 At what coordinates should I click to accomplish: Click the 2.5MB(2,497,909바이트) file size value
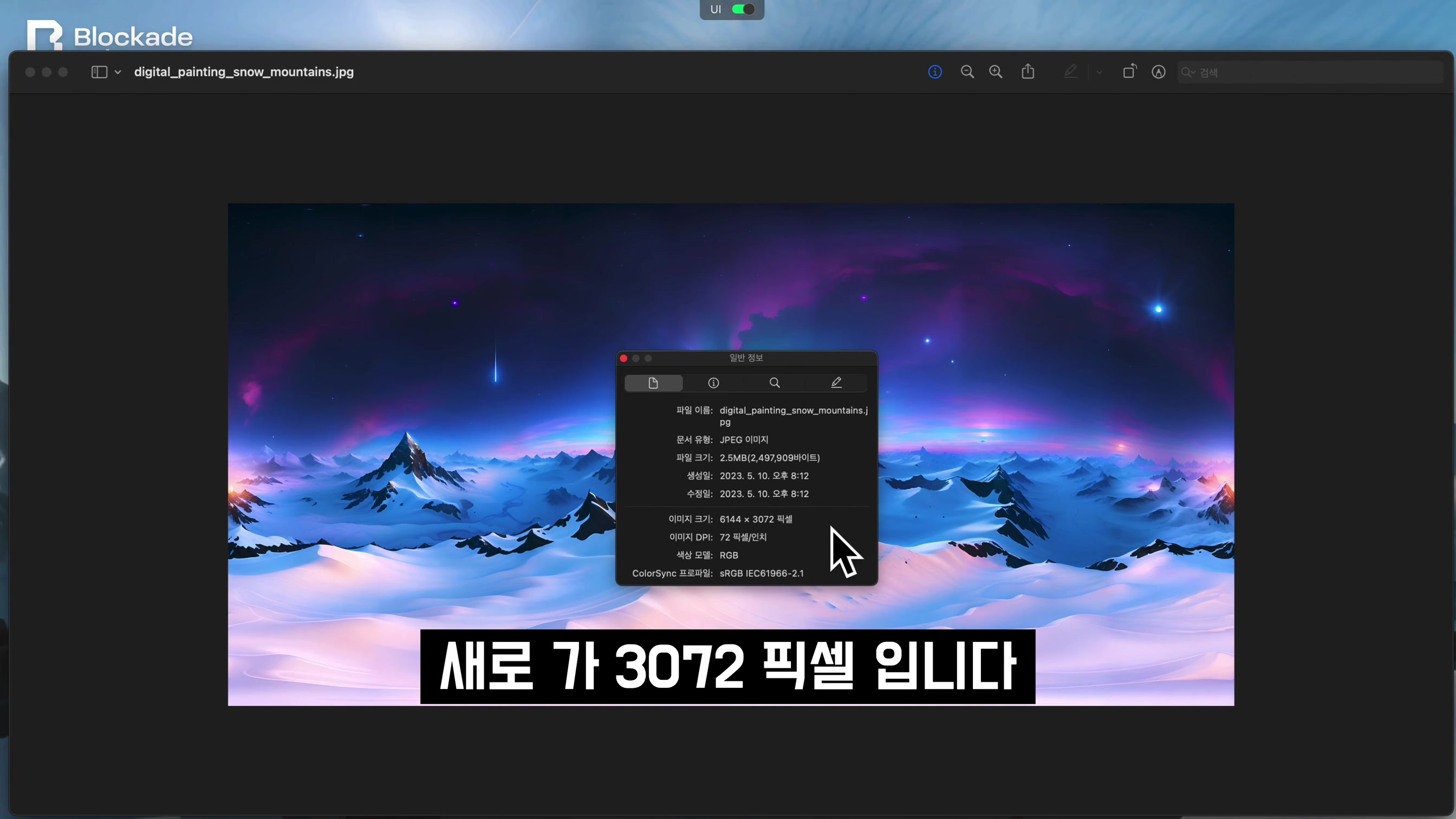[x=769, y=458]
